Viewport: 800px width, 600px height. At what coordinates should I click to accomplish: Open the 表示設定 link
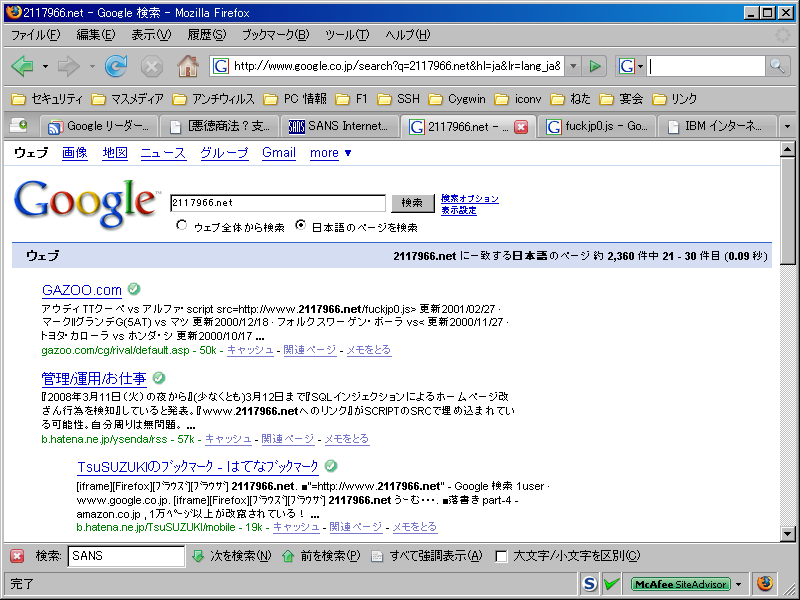tap(459, 210)
